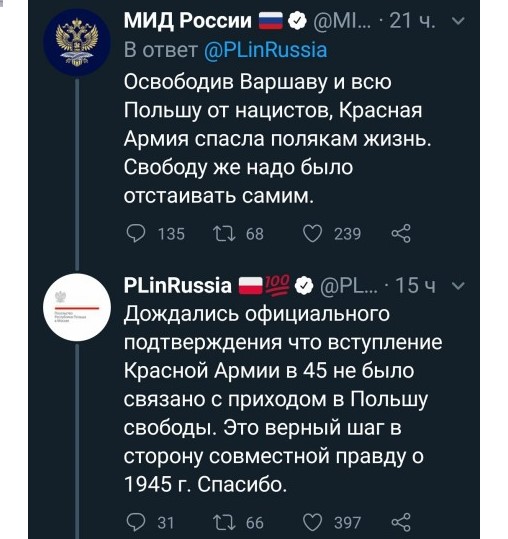Open tweet text starting with Освободив Варшаву

point(277,139)
